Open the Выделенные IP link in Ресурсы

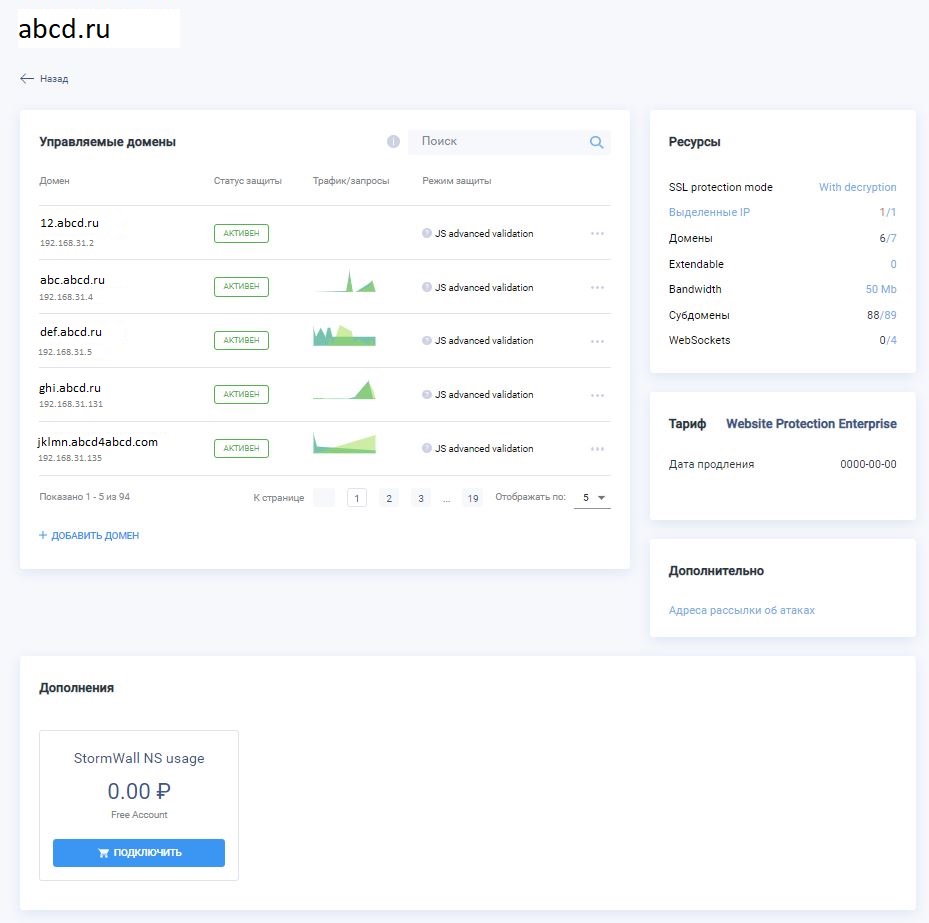[709, 212]
